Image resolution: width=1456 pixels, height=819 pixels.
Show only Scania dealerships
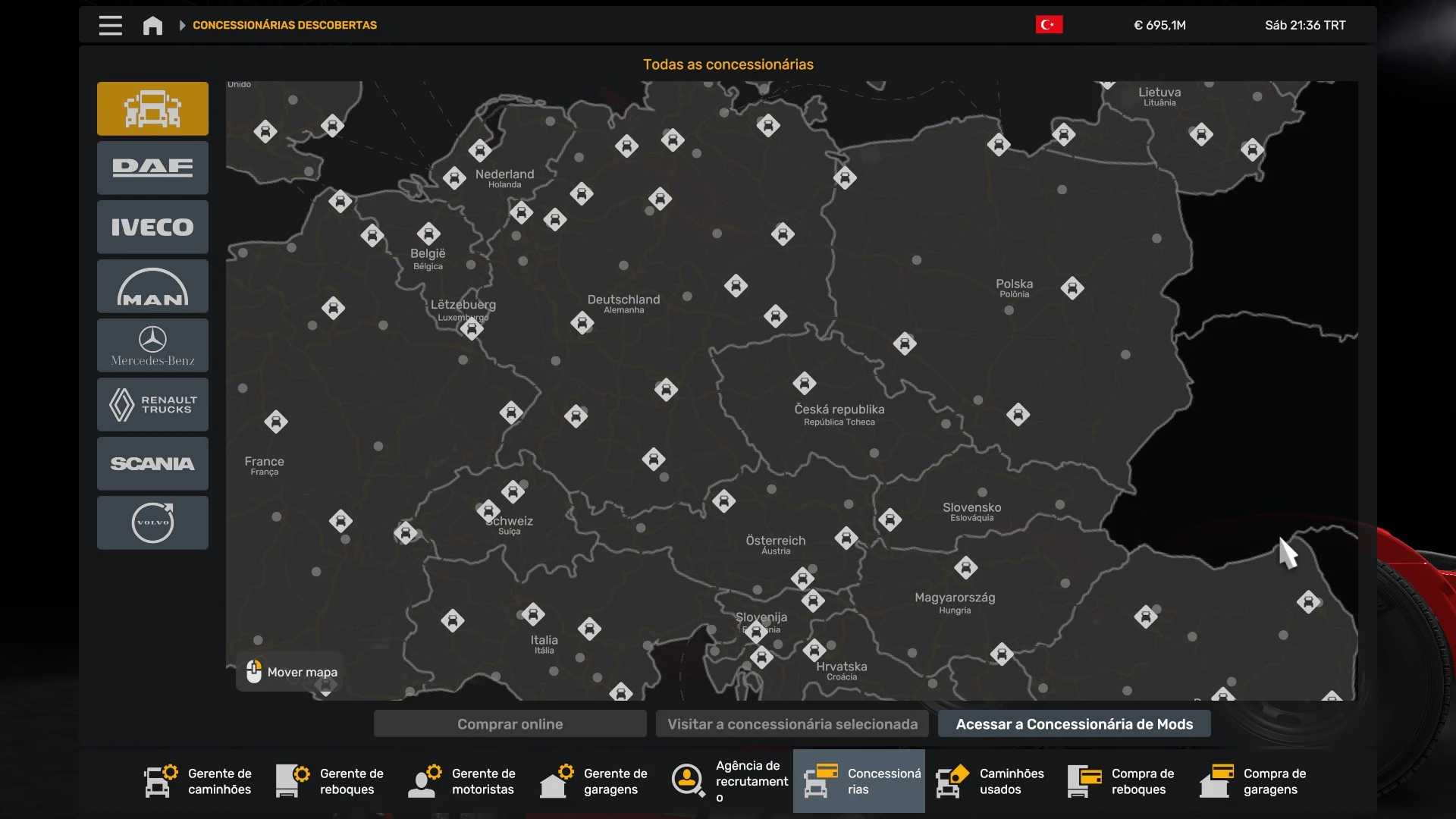pyautogui.click(x=152, y=463)
